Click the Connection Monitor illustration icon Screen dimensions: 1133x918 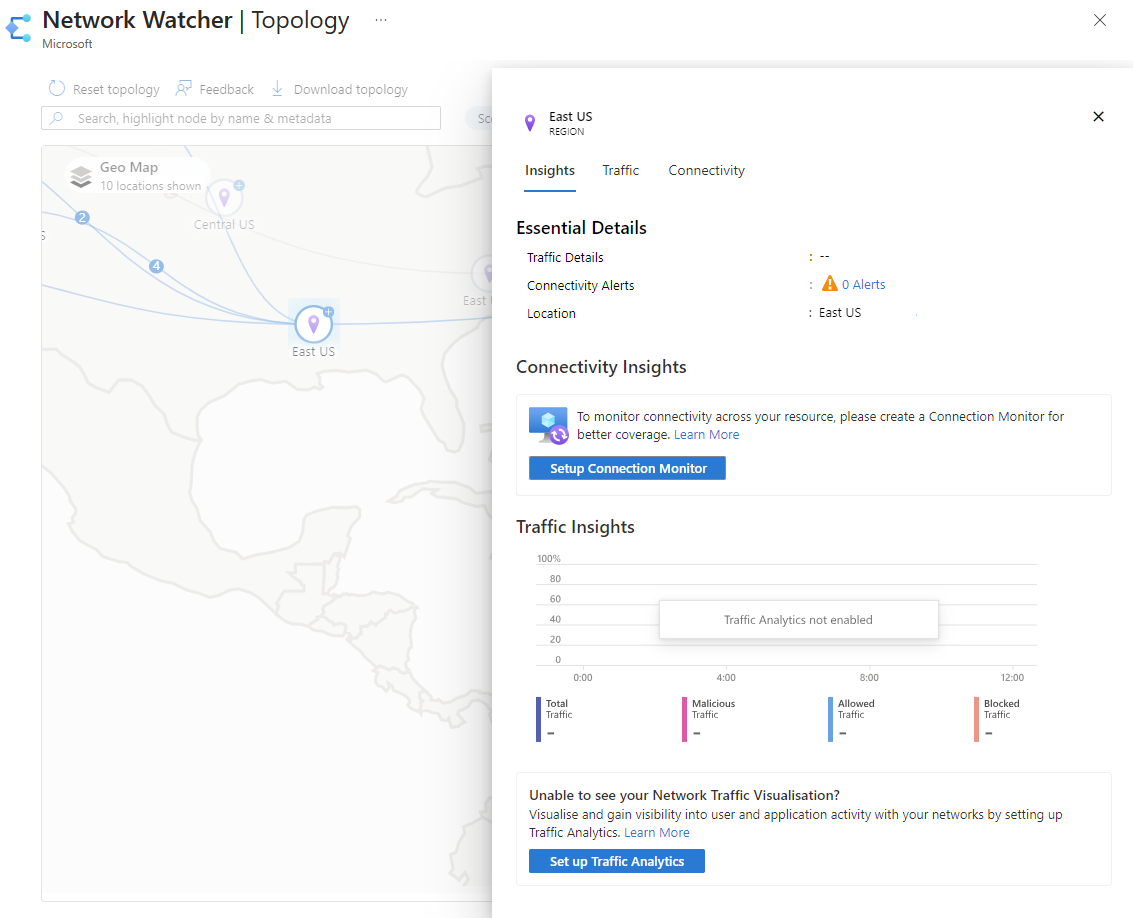548,426
